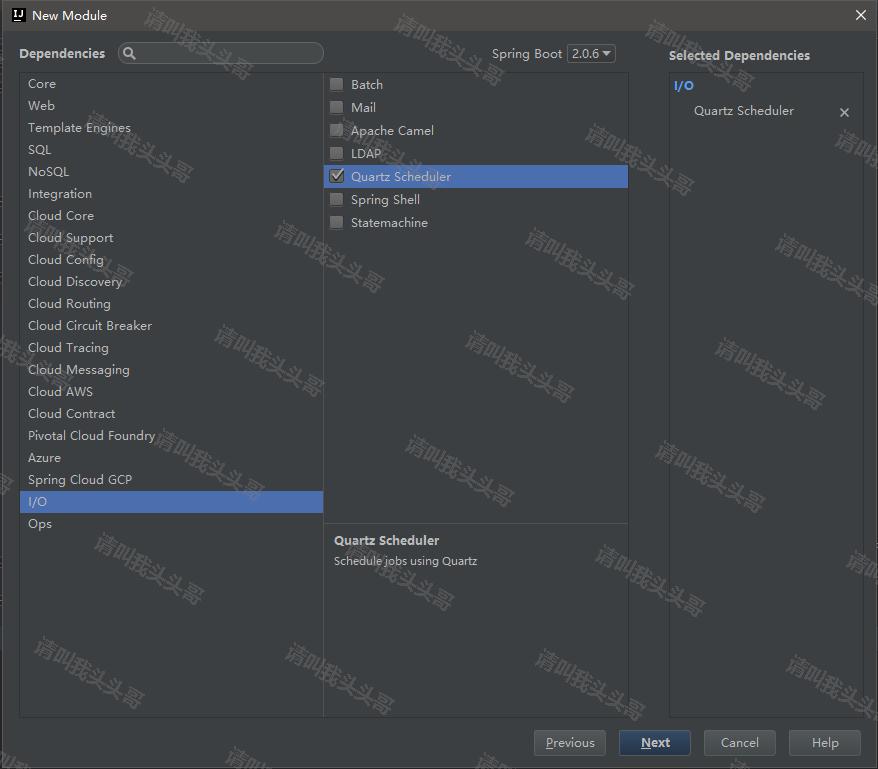Click the IntelliJ logo in title bar
Viewport: 878px width, 769px height.
18,15
